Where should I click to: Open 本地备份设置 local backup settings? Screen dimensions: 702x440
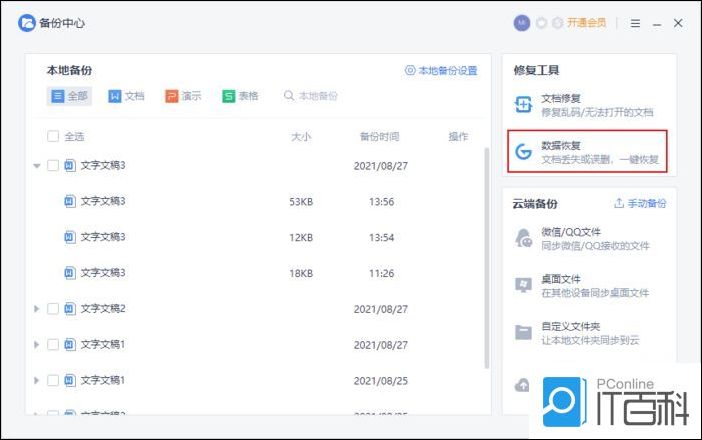pos(440,71)
